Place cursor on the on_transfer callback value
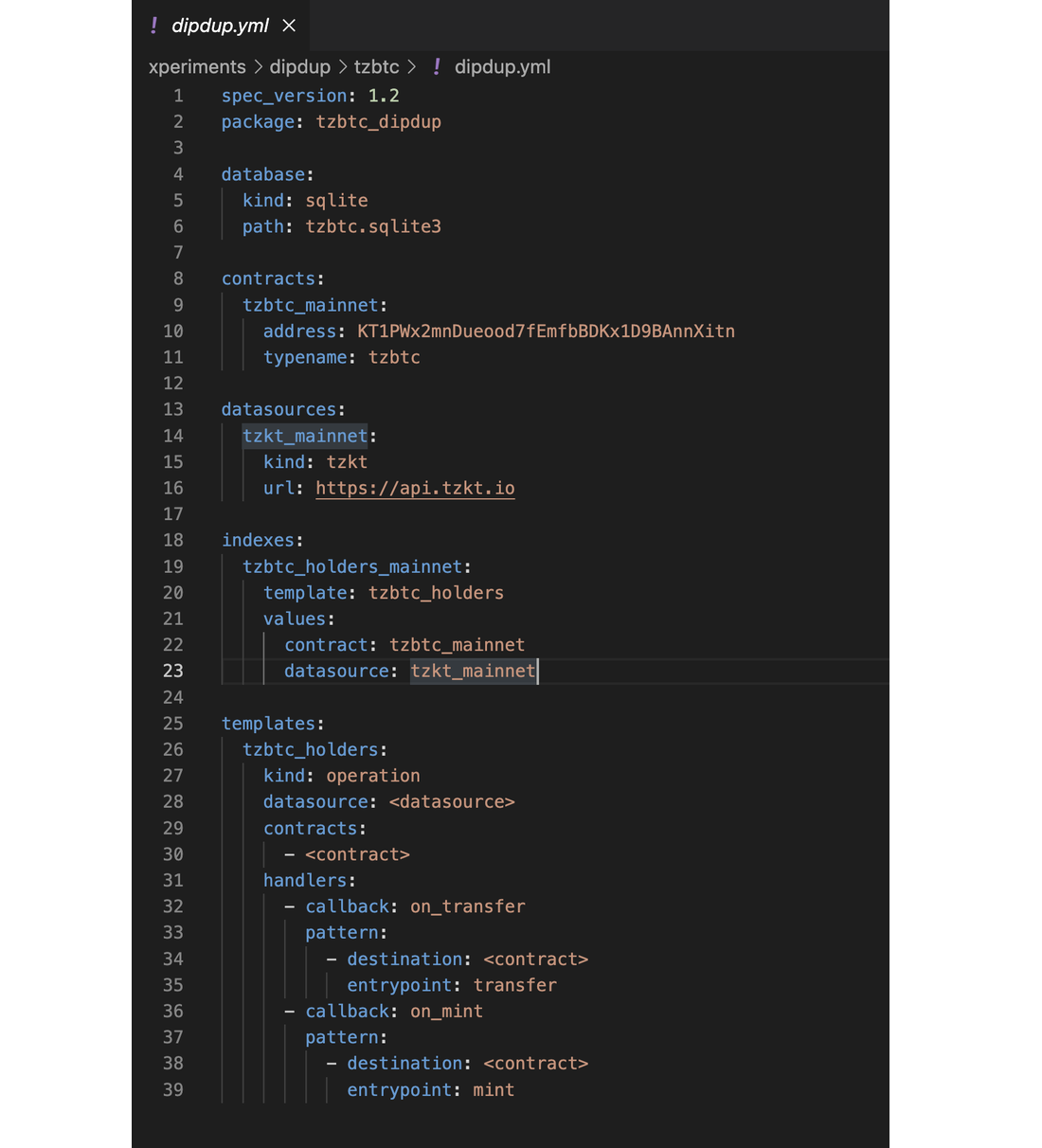Image resolution: width=1042 pixels, height=1148 pixels. pyautogui.click(x=467, y=906)
